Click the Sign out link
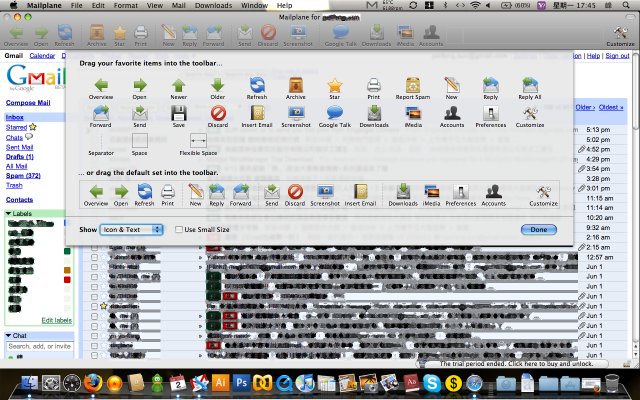 click(x=617, y=56)
